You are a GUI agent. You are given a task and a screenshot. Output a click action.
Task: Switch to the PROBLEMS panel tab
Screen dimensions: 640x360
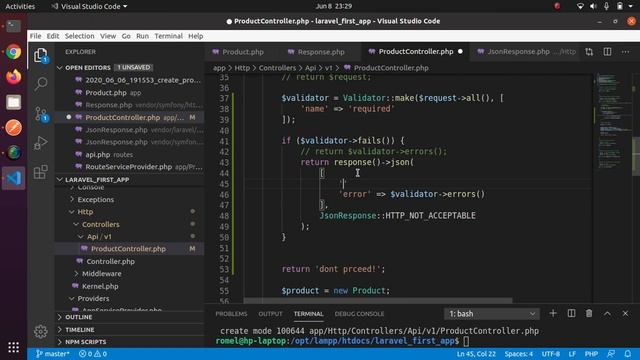pos(231,313)
